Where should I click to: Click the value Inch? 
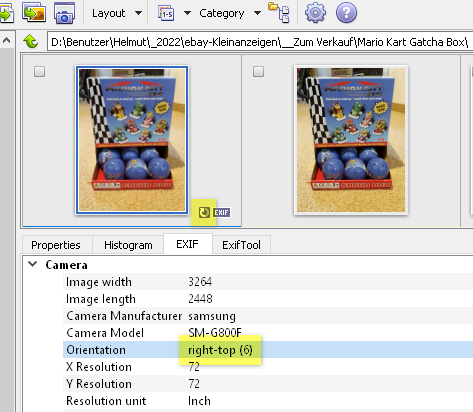coord(199,401)
